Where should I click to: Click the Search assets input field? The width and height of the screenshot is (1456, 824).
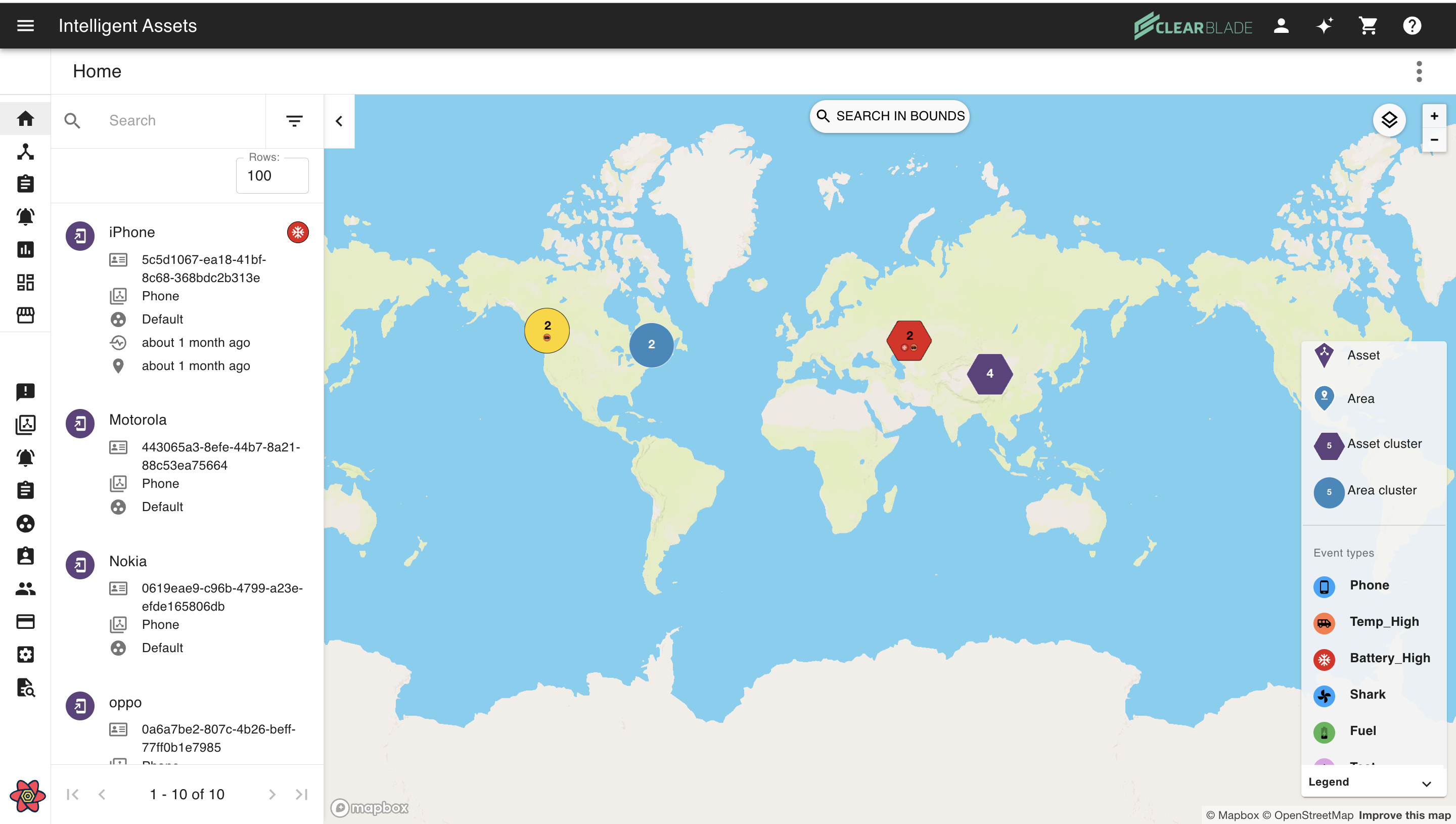click(181, 120)
